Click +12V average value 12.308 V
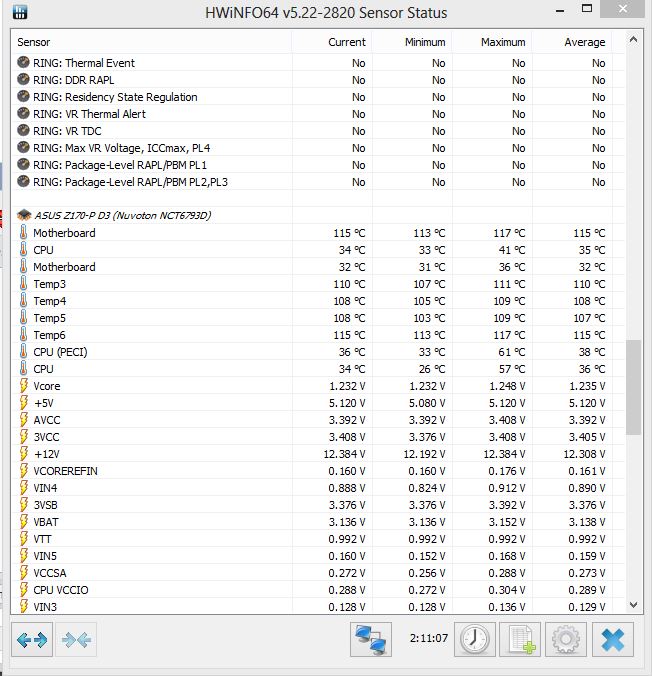 (x=584, y=454)
